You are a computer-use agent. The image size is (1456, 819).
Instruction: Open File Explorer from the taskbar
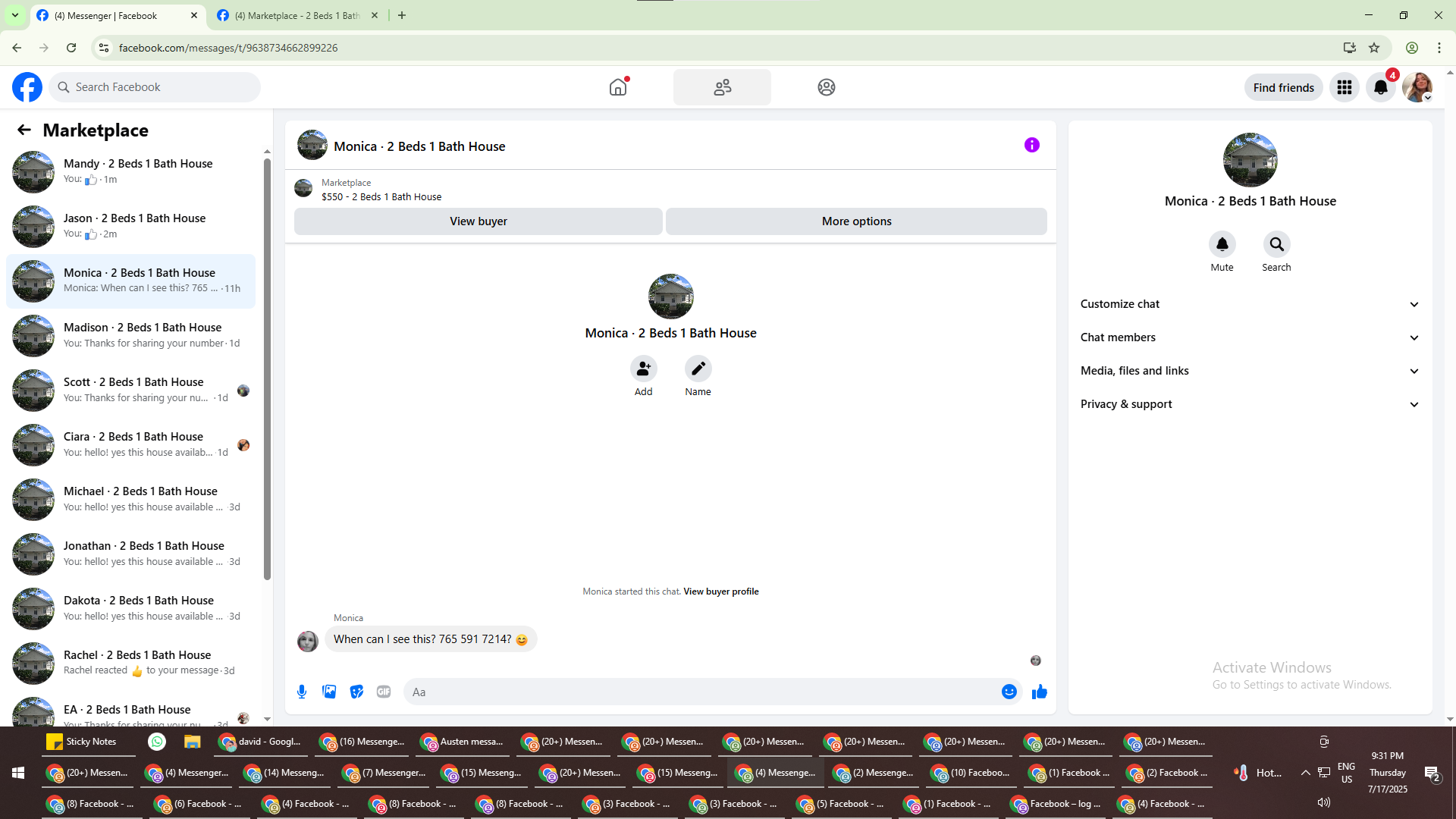pyautogui.click(x=192, y=742)
